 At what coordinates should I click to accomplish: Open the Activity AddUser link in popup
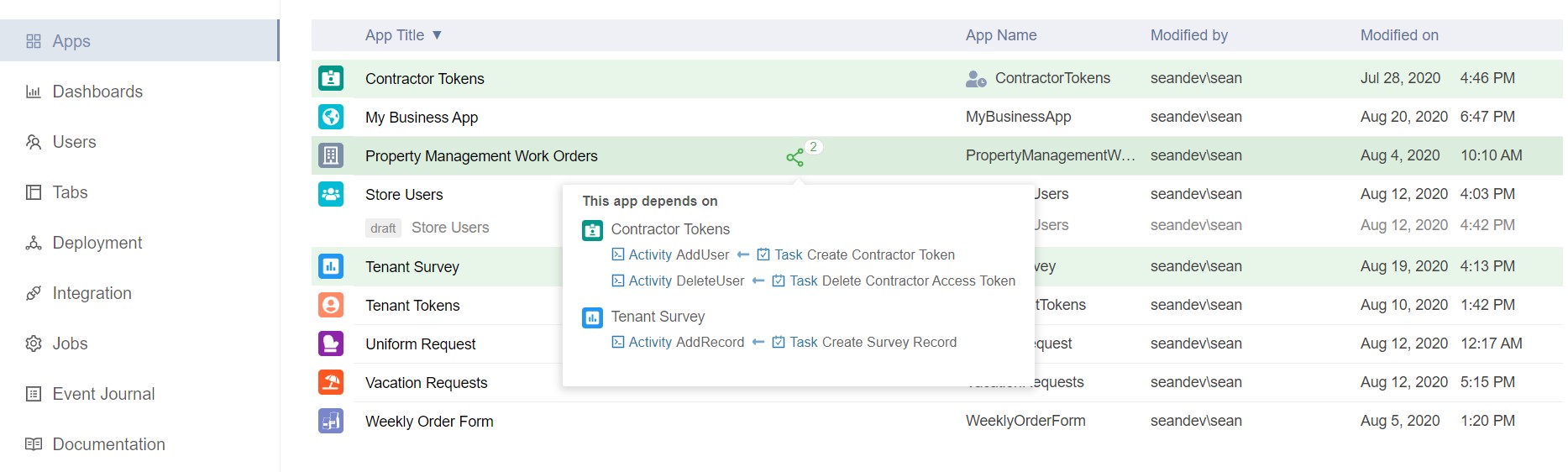(670, 254)
